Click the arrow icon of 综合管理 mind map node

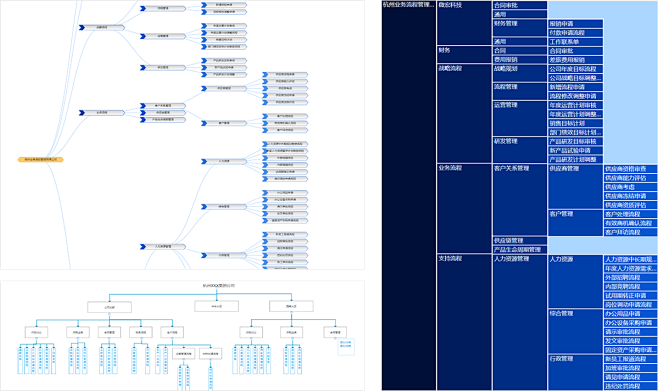(204, 207)
